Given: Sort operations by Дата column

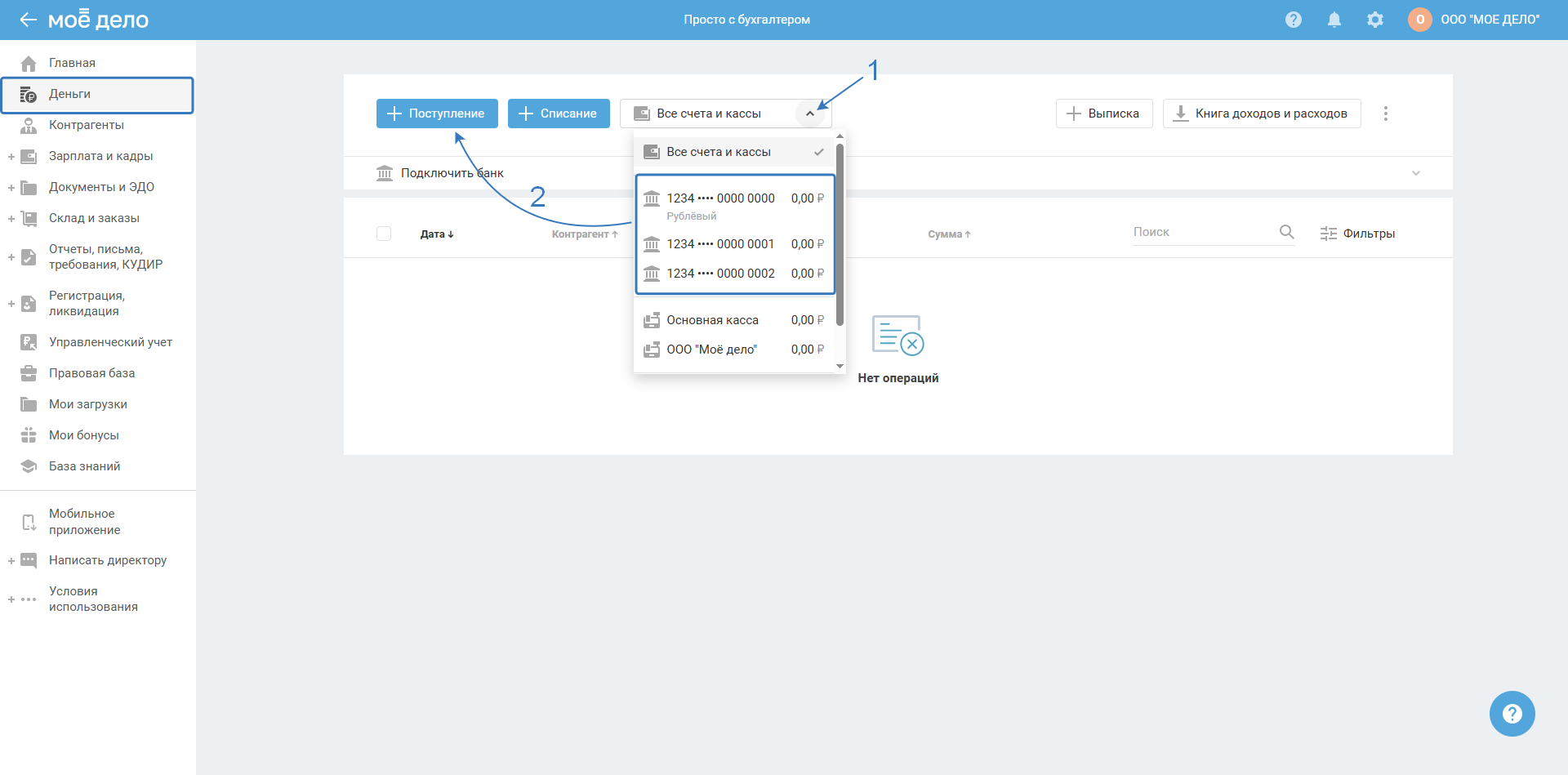Looking at the screenshot, I should click(437, 234).
